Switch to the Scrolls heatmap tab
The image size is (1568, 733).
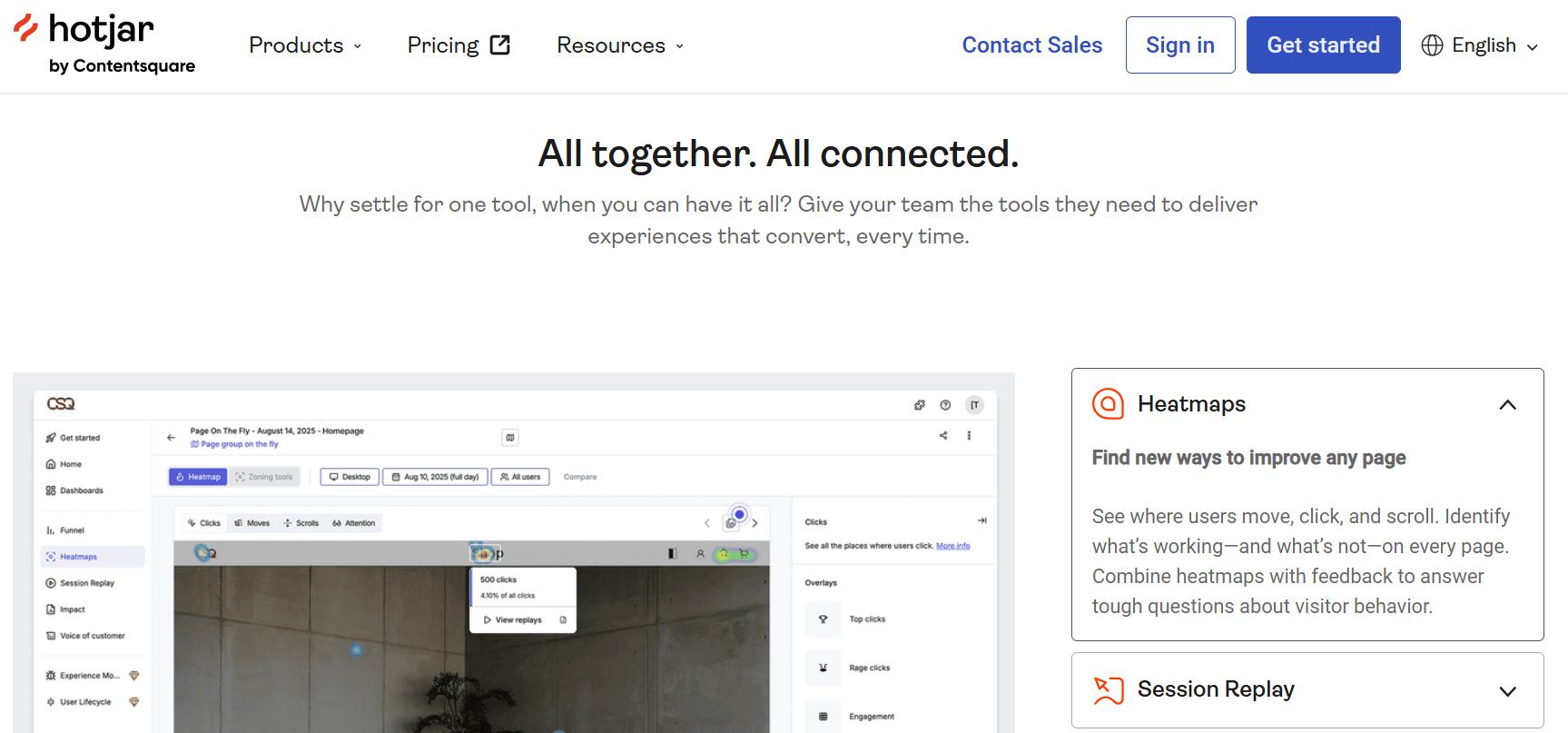point(301,523)
